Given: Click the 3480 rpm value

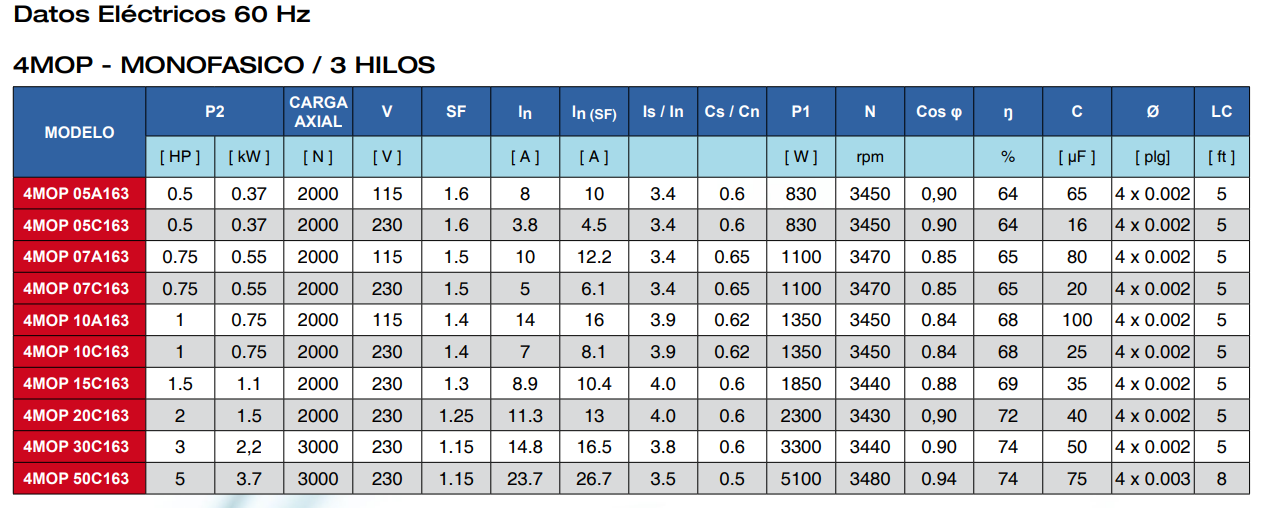Looking at the screenshot, I should click(x=869, y=479).
